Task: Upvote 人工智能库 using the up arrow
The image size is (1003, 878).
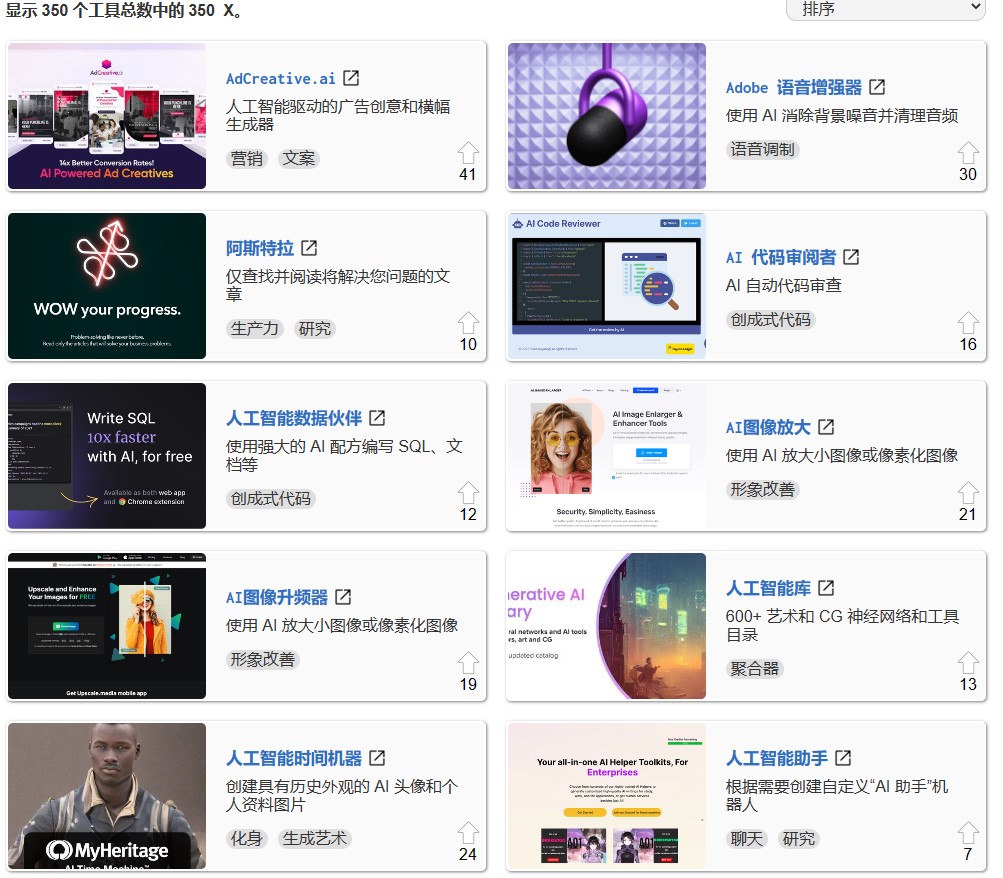Action: 968,663
